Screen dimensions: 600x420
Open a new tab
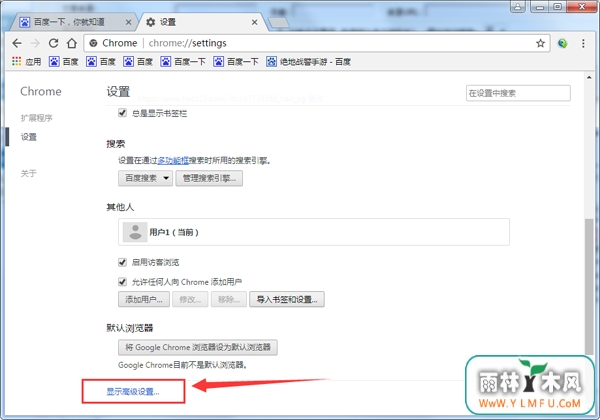(279, 23)
